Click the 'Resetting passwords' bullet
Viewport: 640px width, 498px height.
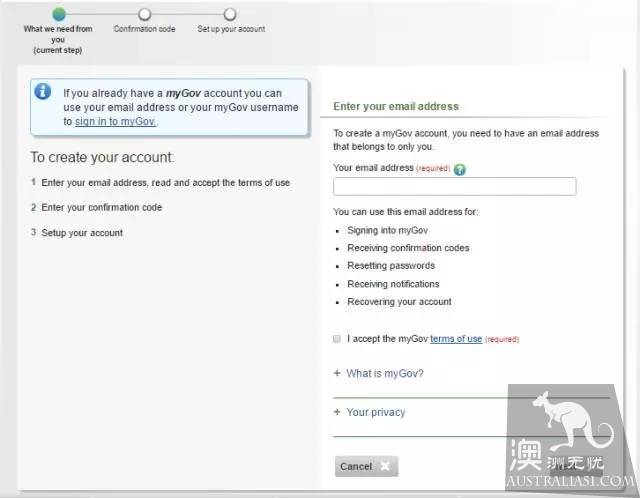391,265
